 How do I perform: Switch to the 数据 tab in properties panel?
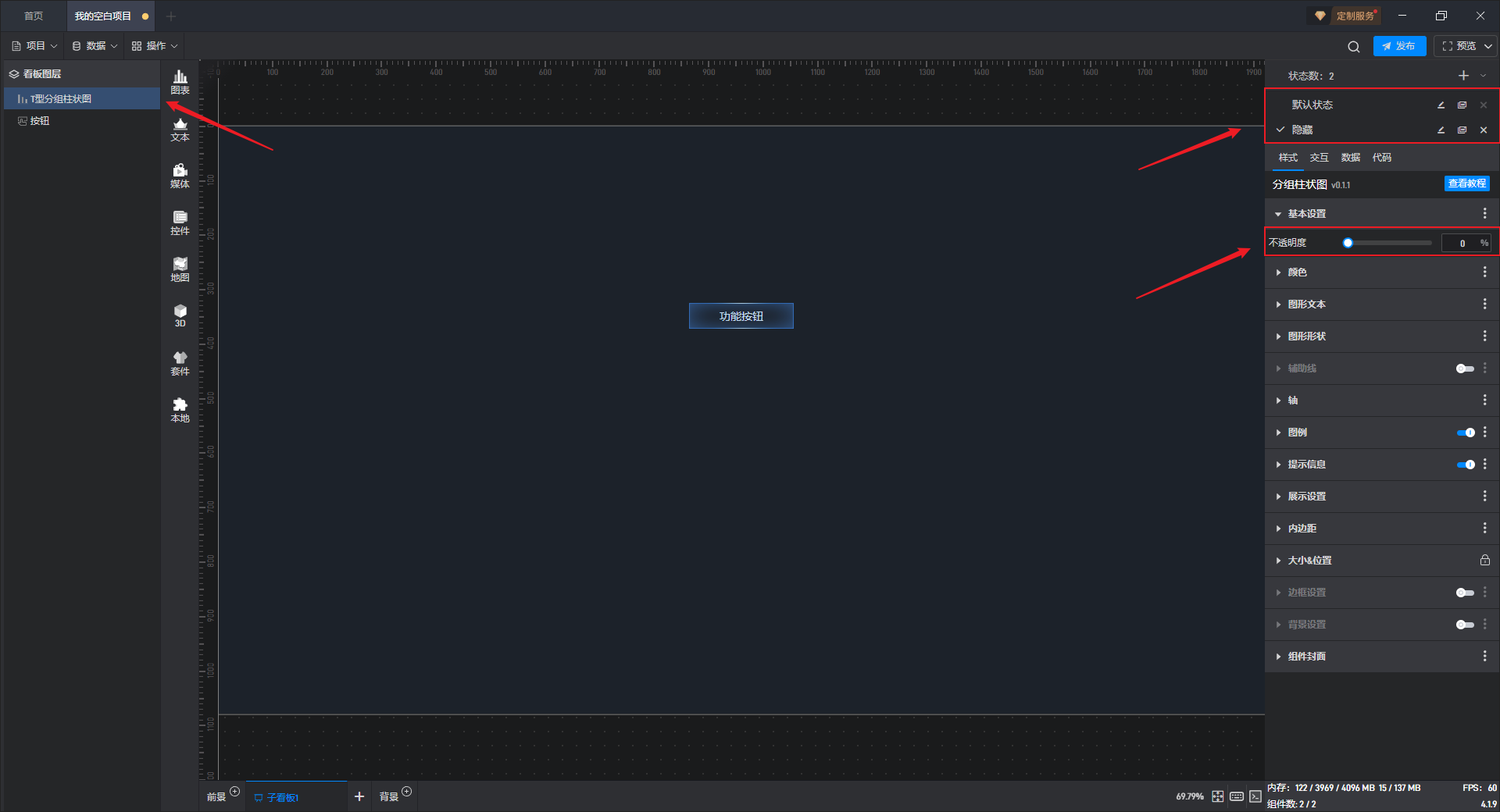(x=1351, y=158)
